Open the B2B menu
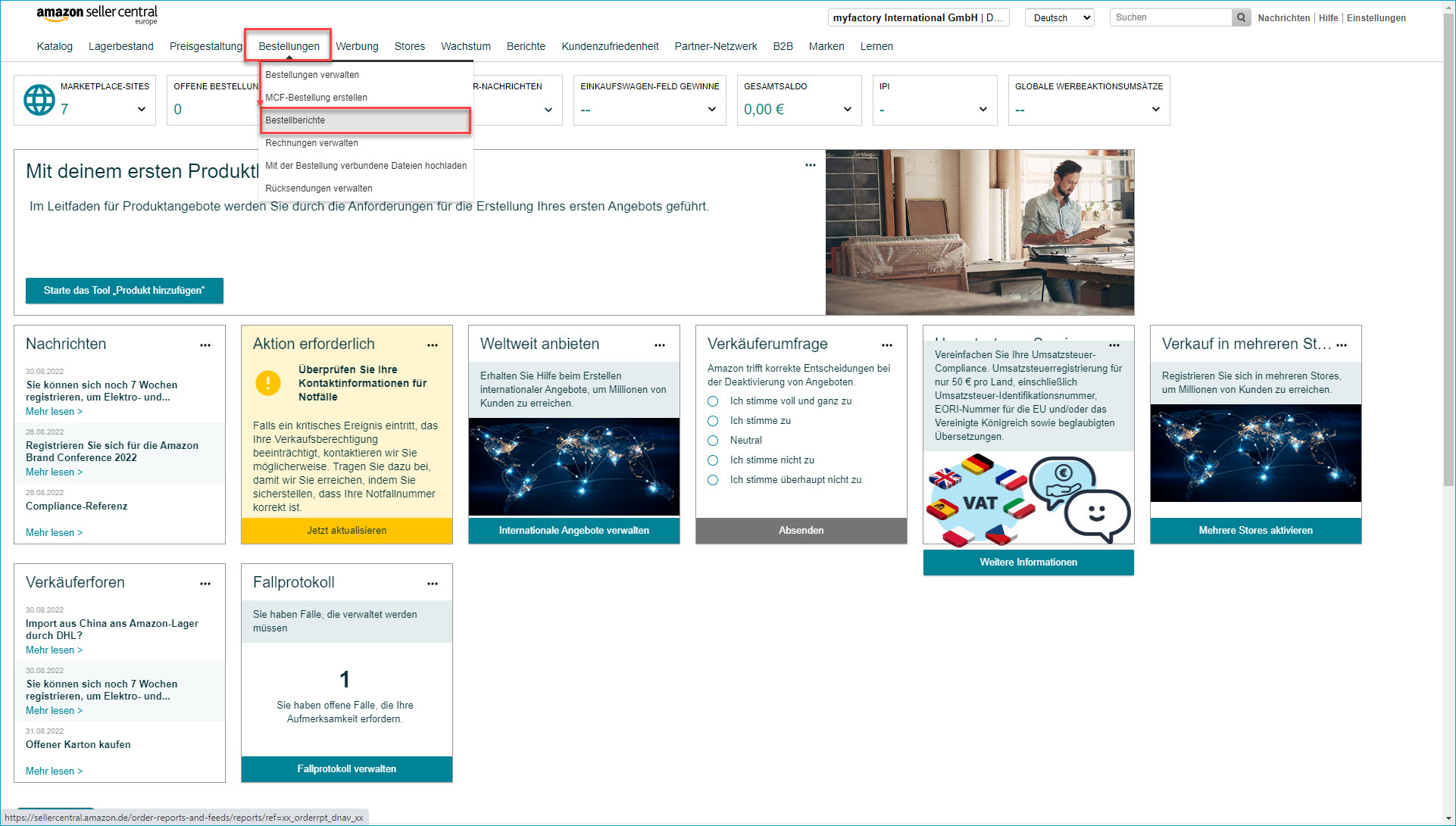 tap(783, 46)
